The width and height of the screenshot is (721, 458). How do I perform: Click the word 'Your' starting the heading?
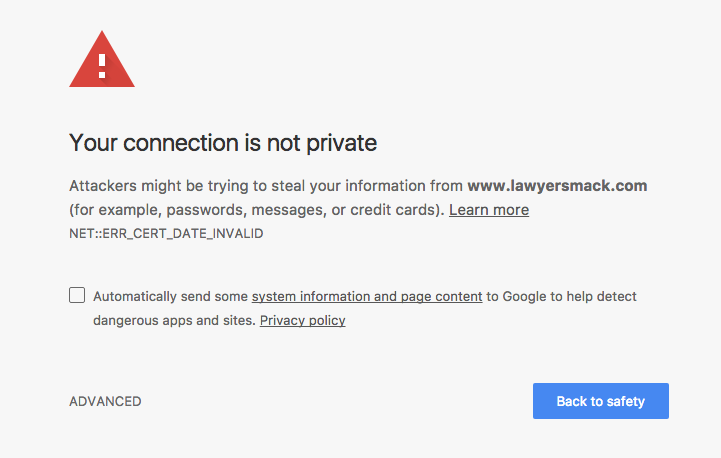[93, 143]
